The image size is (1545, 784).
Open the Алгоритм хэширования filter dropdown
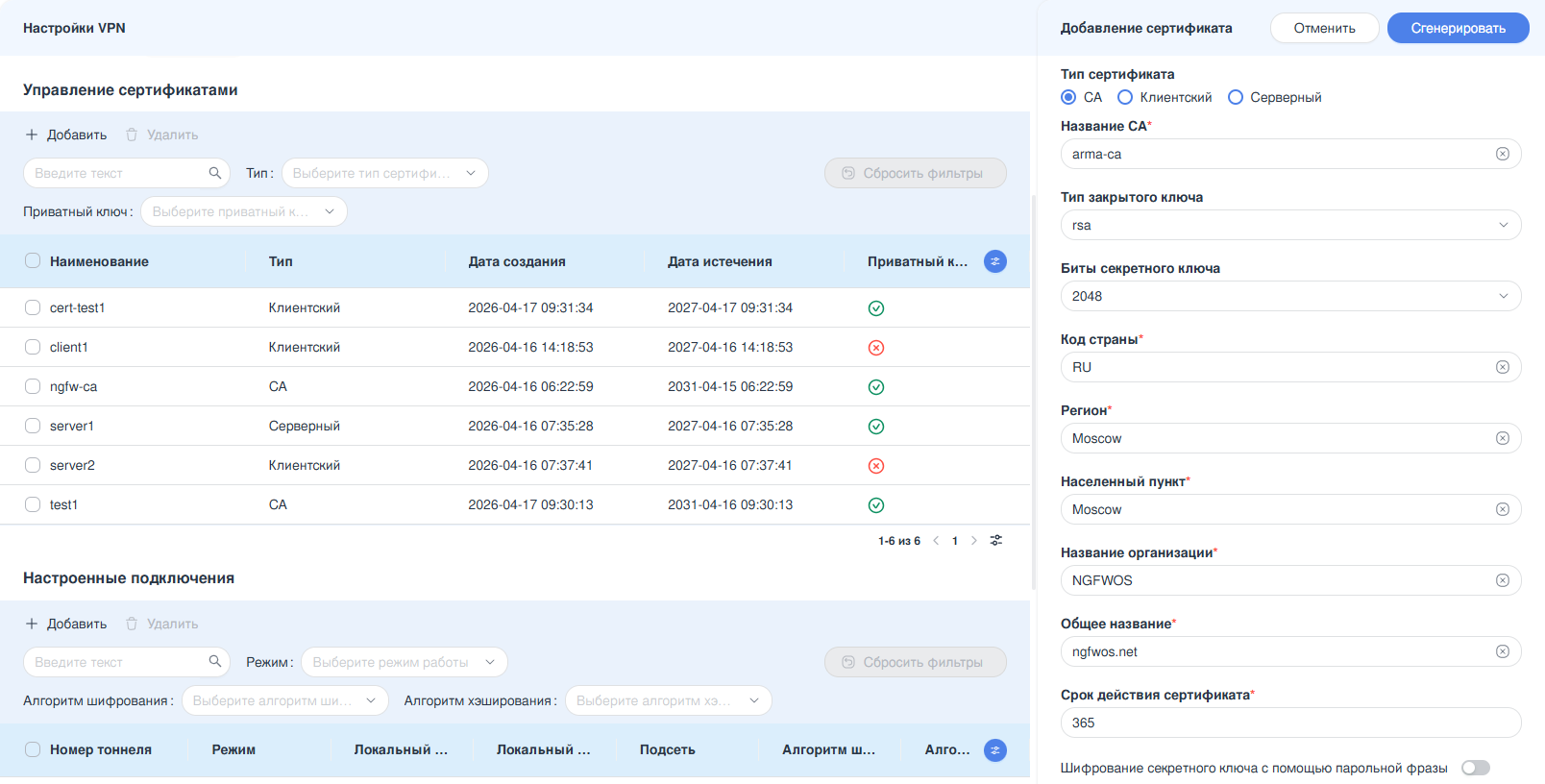coord(669,700)
